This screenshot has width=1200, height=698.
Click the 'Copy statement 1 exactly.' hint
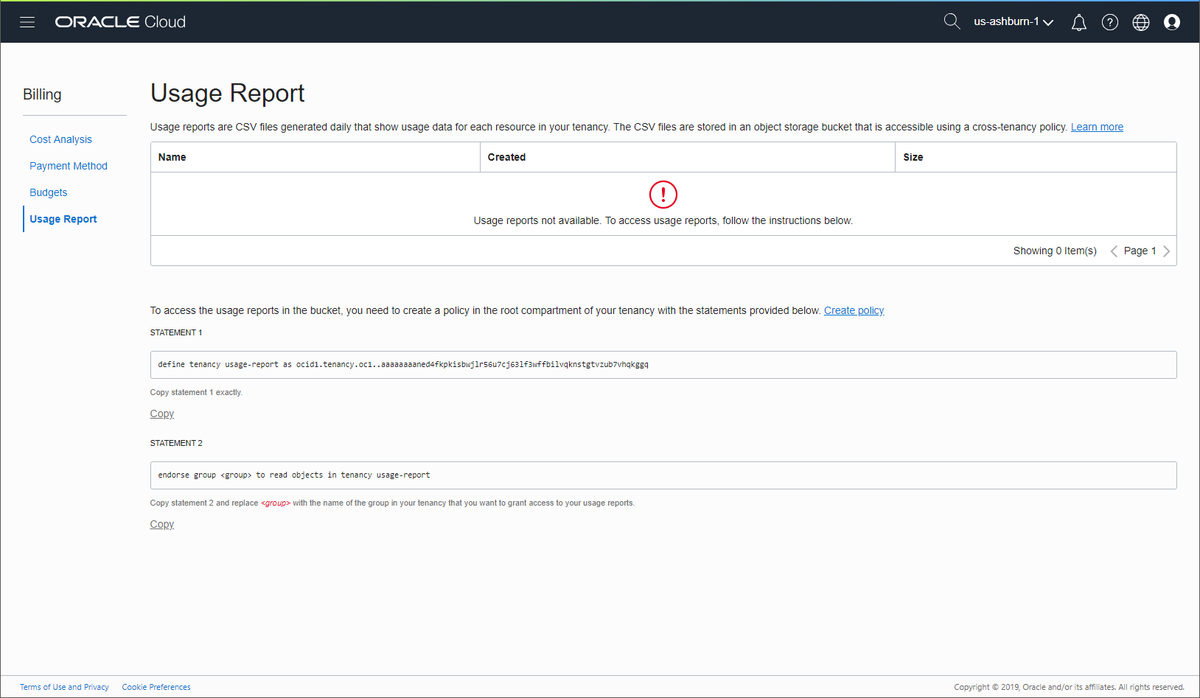click(x=196, y=392)
